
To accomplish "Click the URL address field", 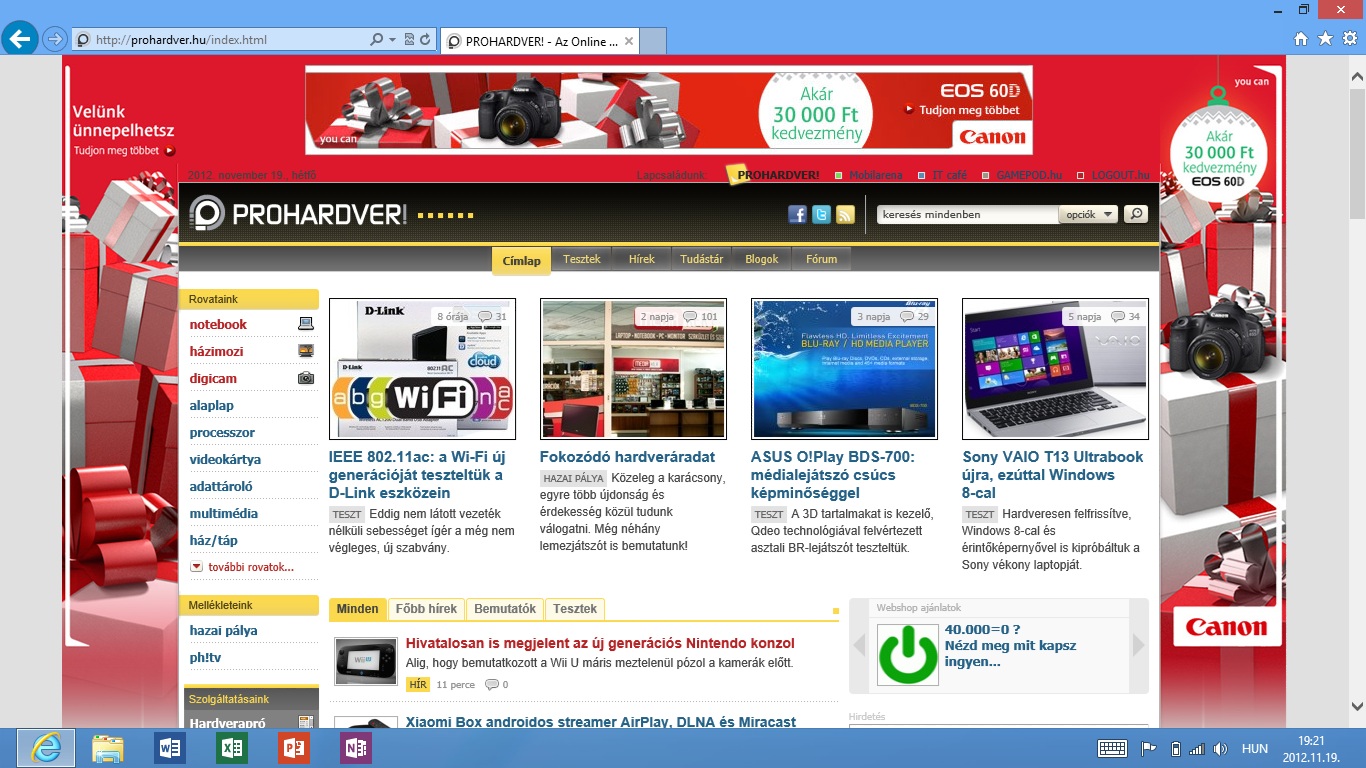I will (x=230, y=40).
